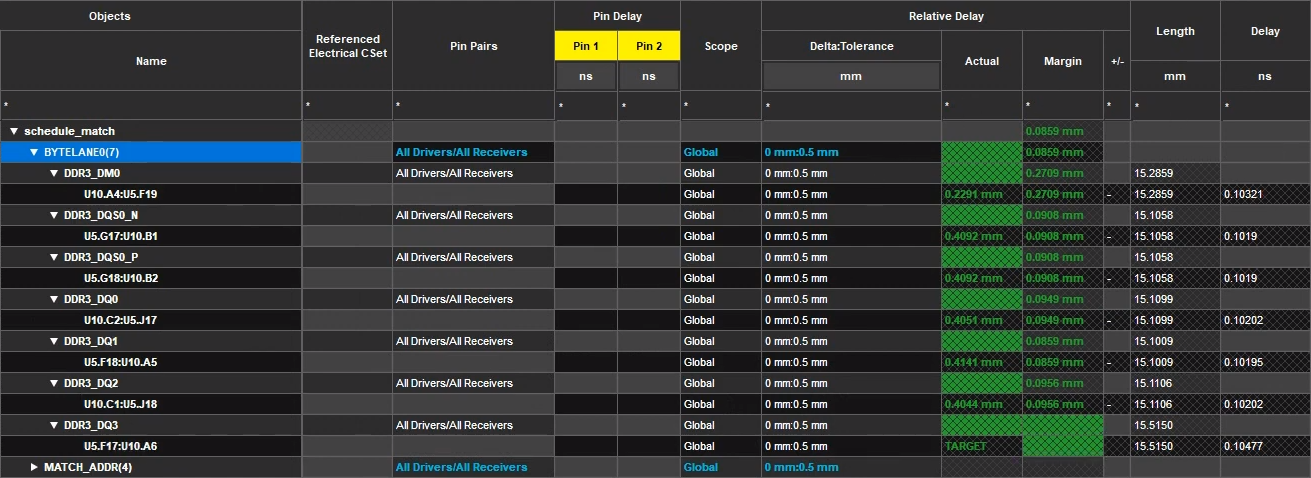
Task: Select pin pair U10.A4:U5.F19
Action: pyautogui.click(x=121, y=194)
